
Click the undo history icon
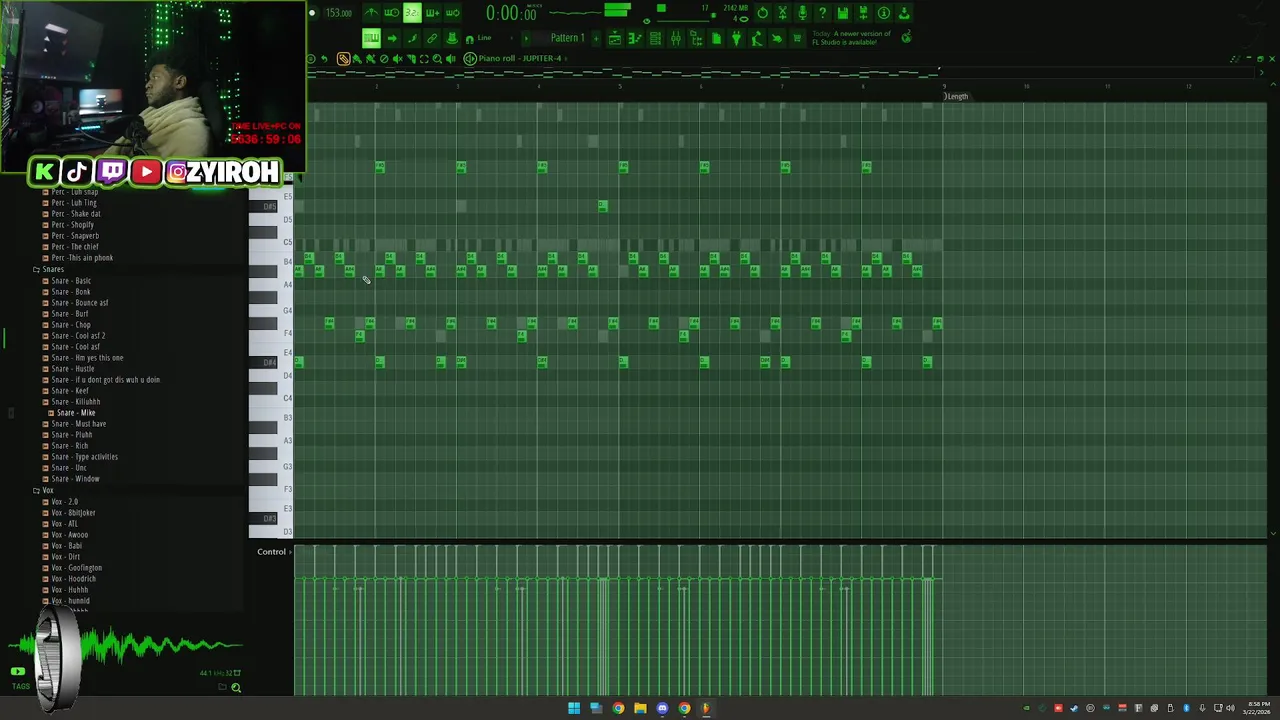[x=762, y=12]
